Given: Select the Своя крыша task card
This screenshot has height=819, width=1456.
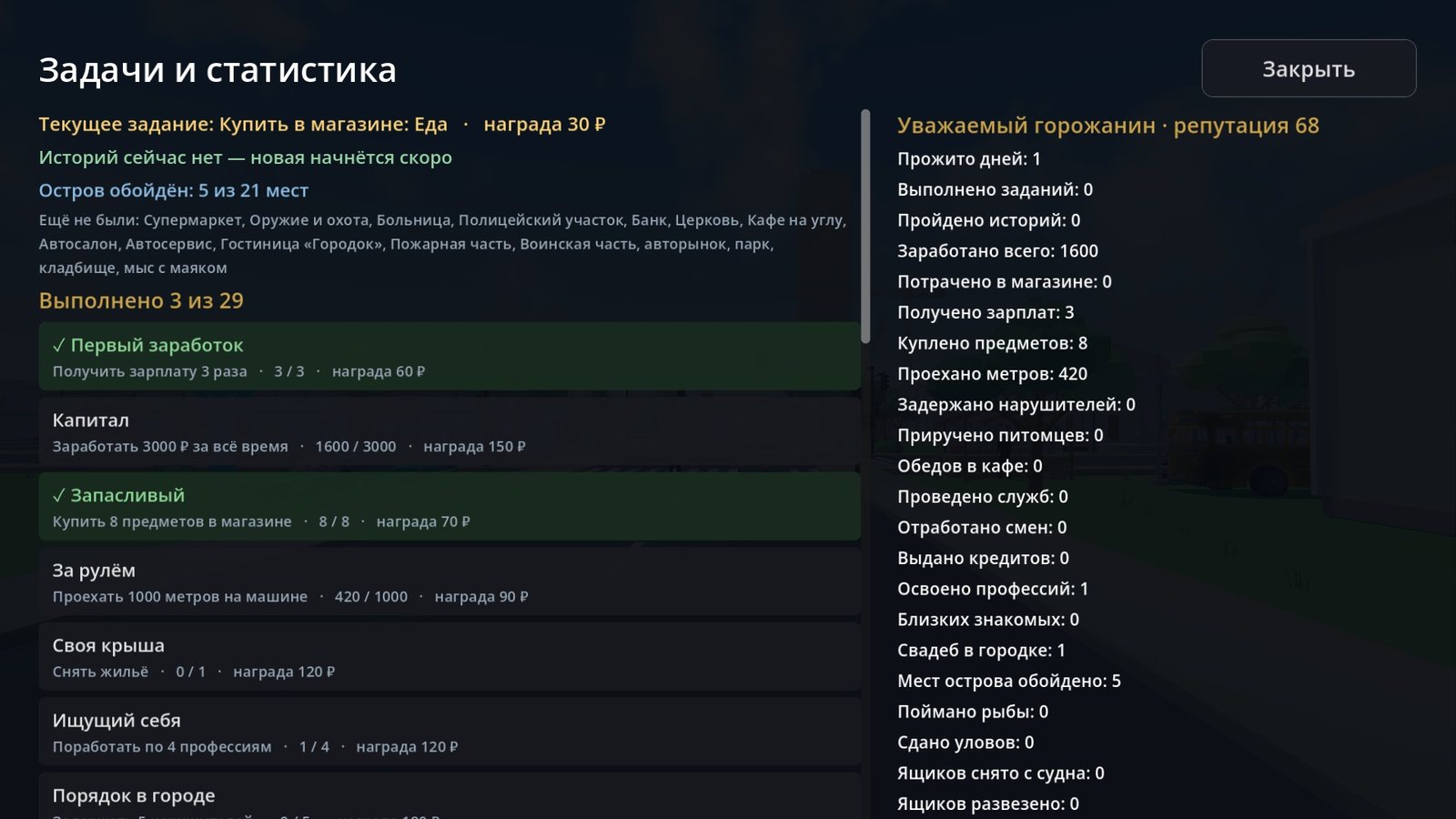Looking at the screenshot, I should click(450, 657).
